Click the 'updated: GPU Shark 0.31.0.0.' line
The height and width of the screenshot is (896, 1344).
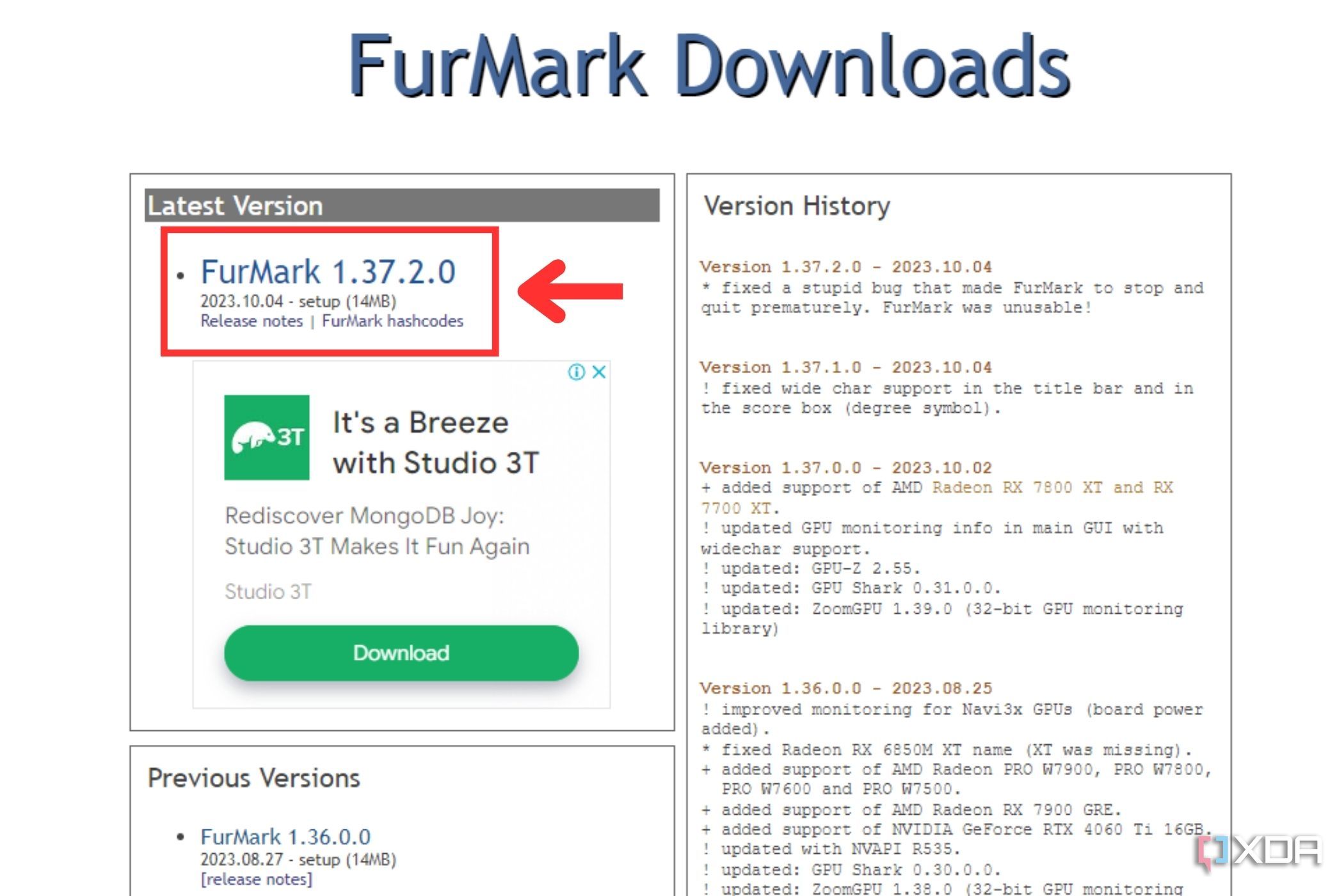pyautogui.click(x=851, y=588)
